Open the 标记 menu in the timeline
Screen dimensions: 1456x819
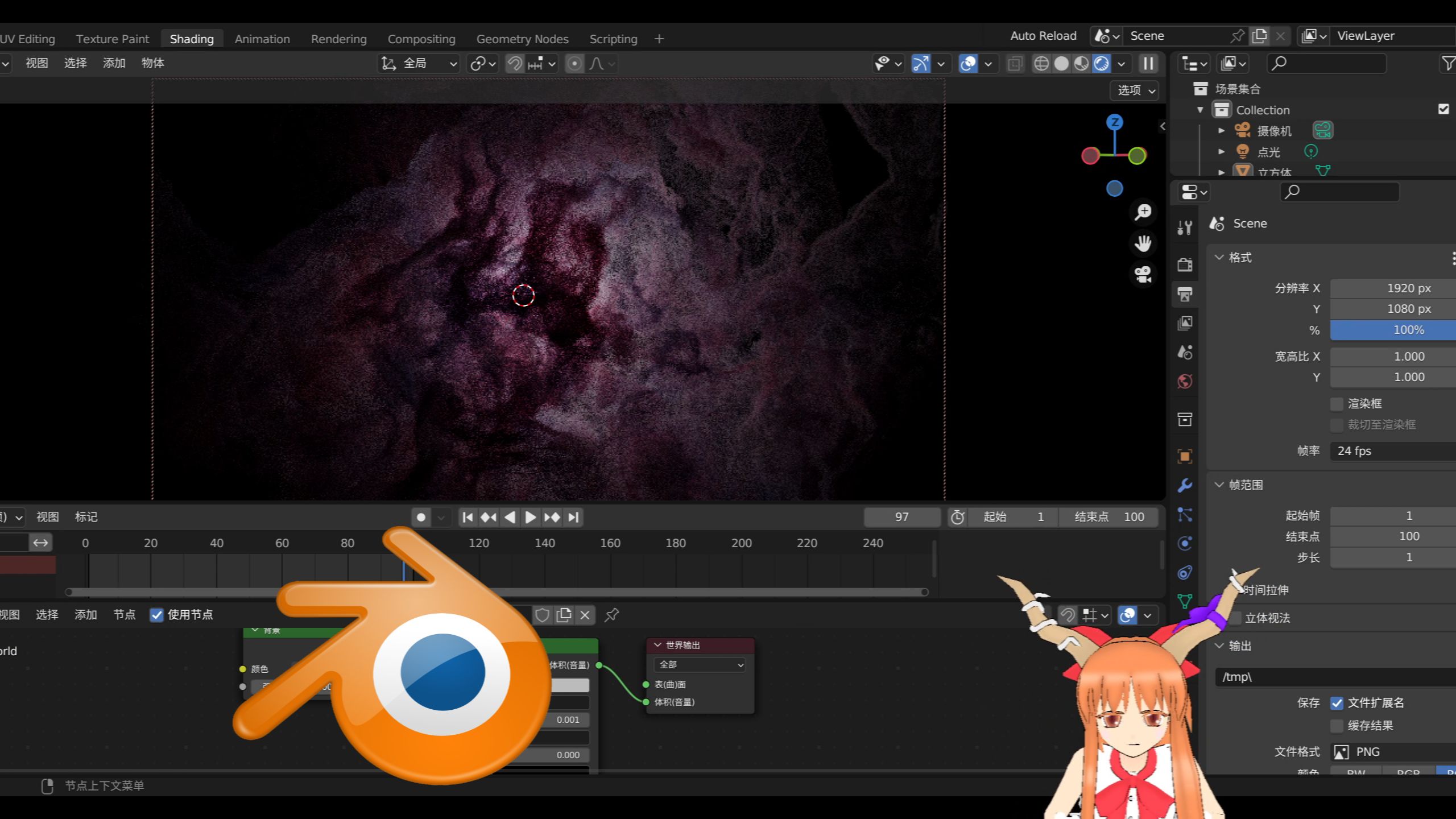pos(86,517)
